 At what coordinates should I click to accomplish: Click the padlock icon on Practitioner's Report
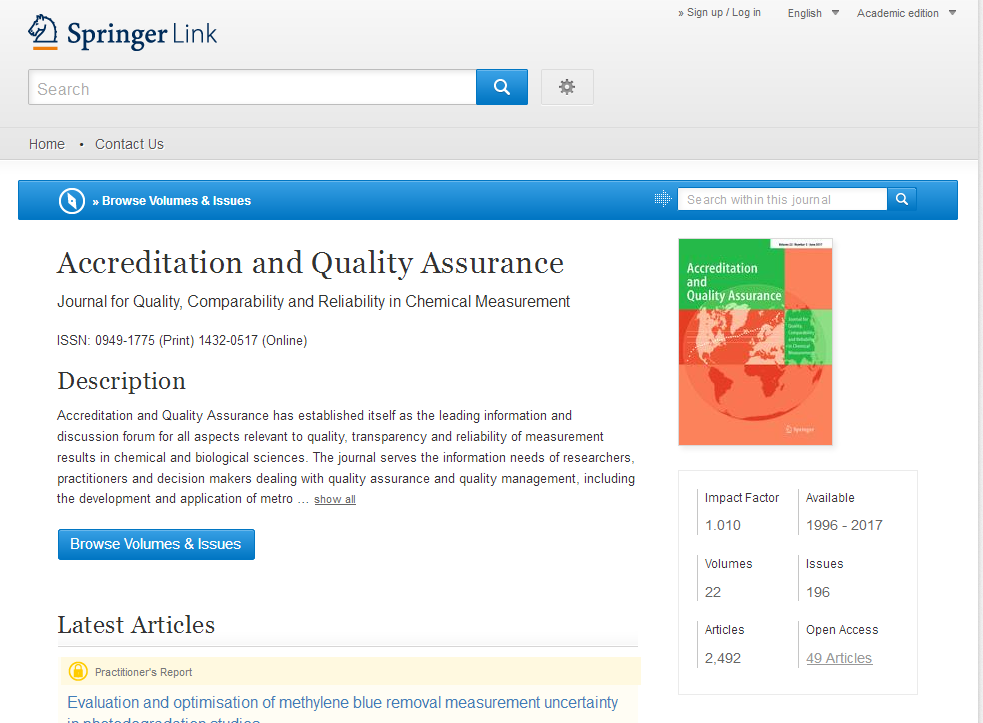[78, 671]
